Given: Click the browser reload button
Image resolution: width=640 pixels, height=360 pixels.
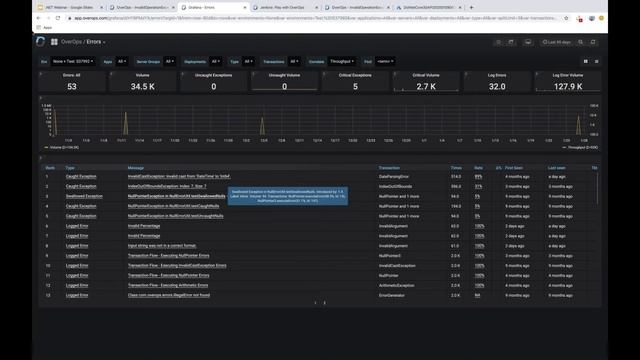Looking at the screenshot, I should pyautogui.click(x=58, y=18).
